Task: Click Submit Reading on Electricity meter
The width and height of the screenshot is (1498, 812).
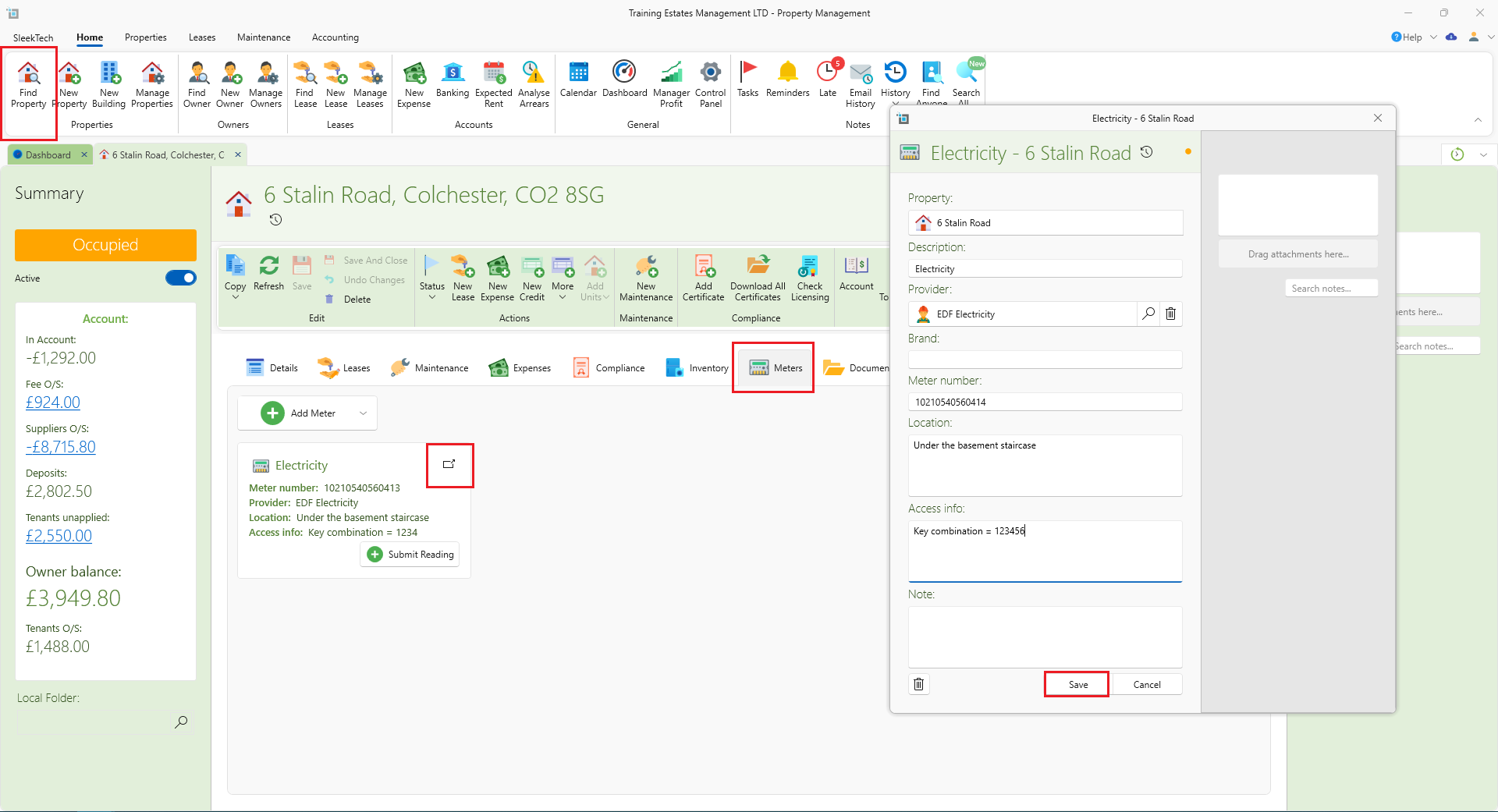Action: [x=410, y=555]
